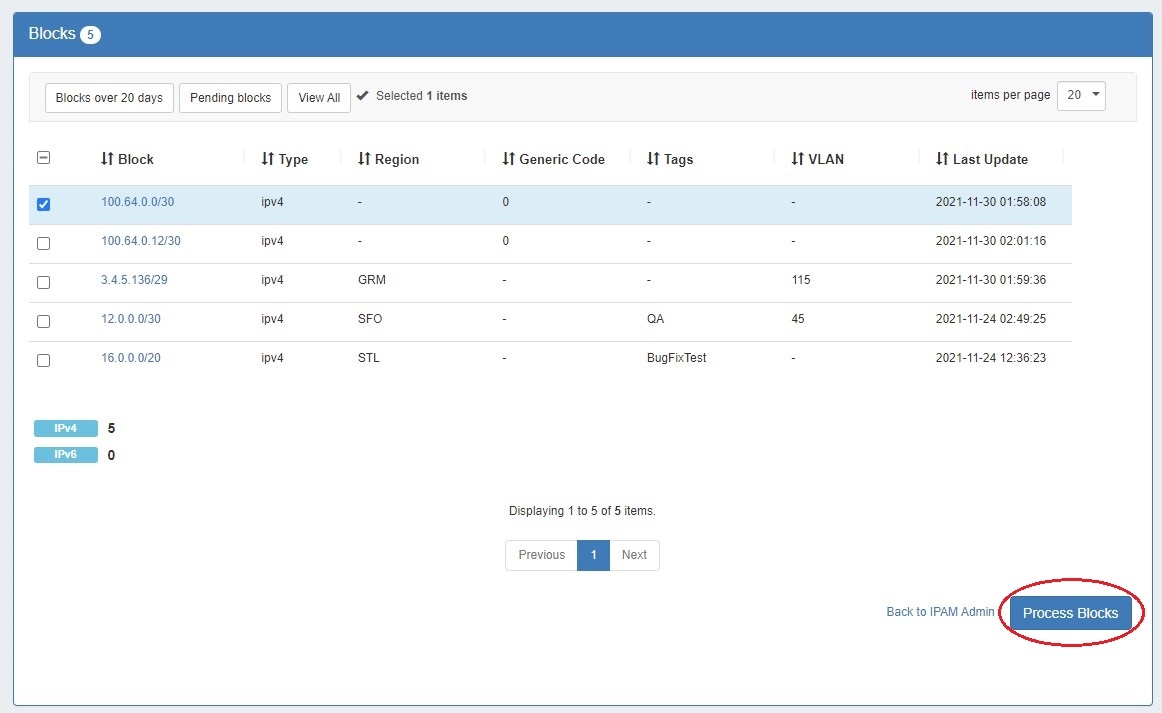Viewport: 1162px width, 713px height.
Task: Show Blocks over 20 days filter
Action: click(x=109, y=98)
